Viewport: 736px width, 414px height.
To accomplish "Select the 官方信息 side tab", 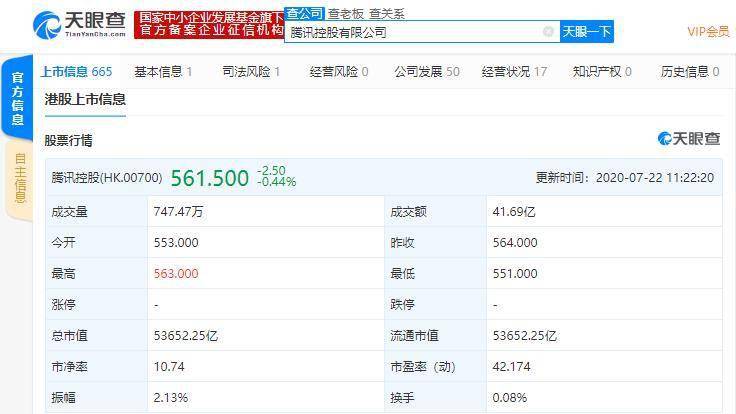I will click(x=17, y=98).
